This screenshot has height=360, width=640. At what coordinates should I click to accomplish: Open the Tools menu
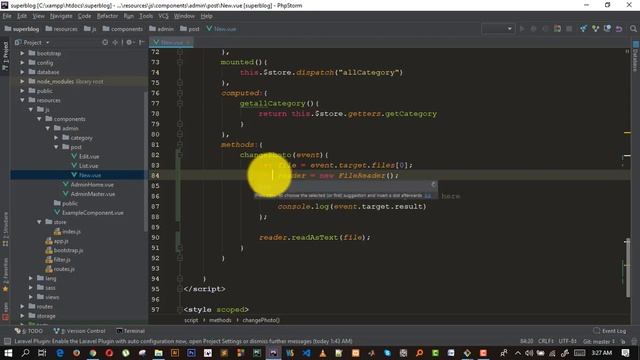pyautogui.click(x=146, y=16)
